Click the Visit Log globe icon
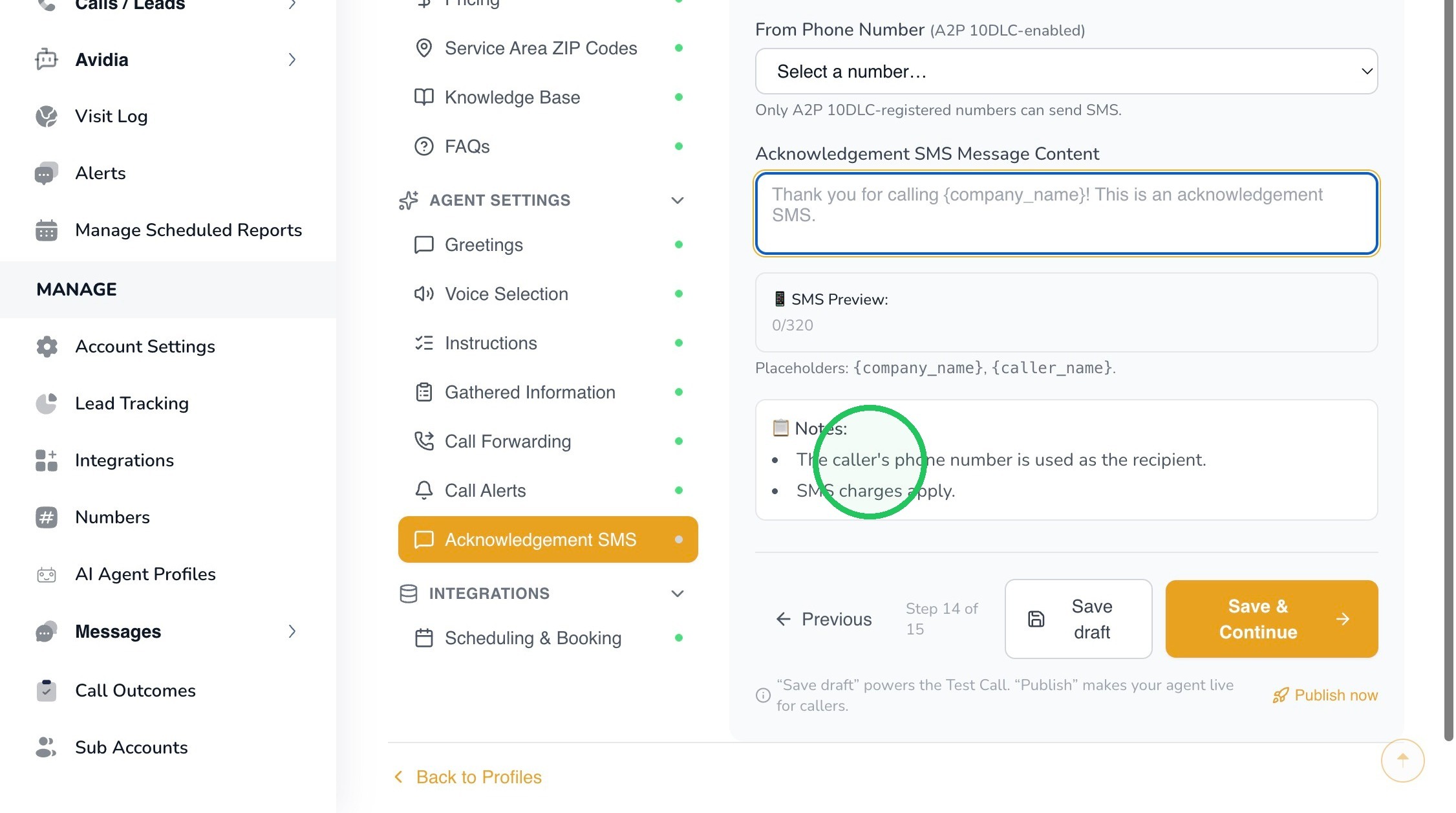Screen dimensions: 1456x813 tap(47, 116)
